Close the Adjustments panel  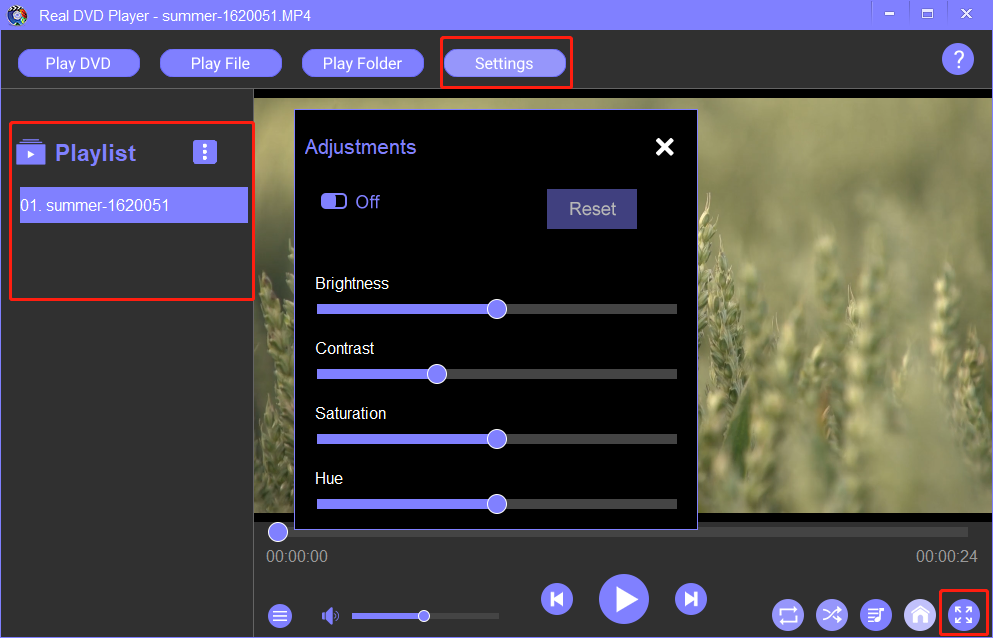[x=664, y=147]
